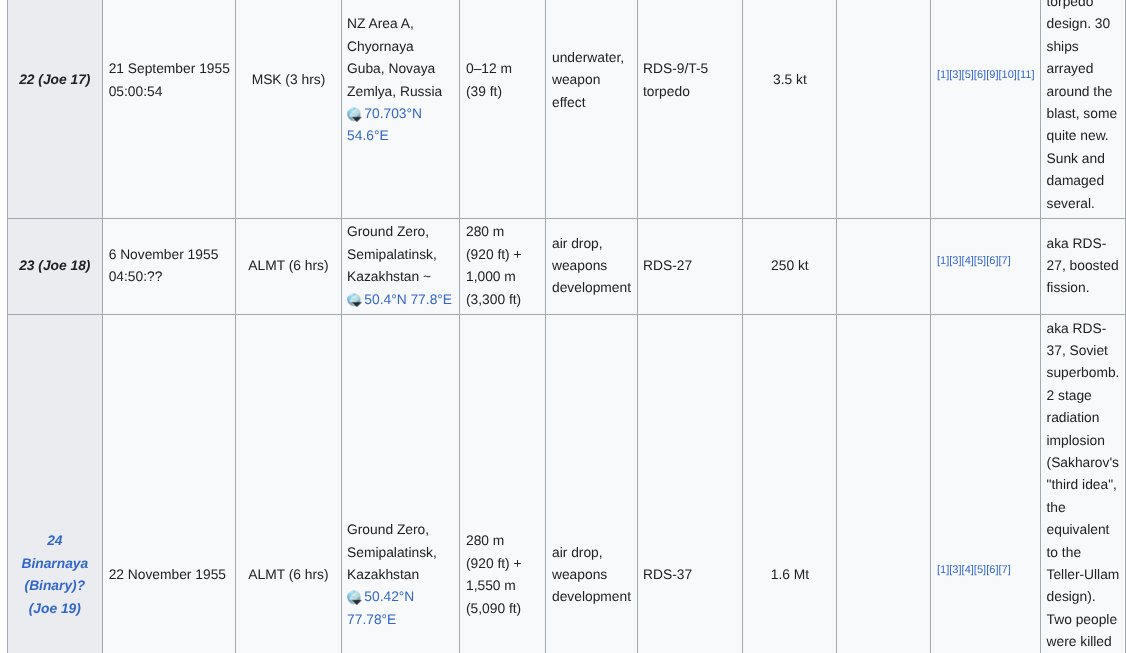1126x653 pixels.
Task: Click the 22 (Joe 17) row header cell
Action: [x=55, y=80]
